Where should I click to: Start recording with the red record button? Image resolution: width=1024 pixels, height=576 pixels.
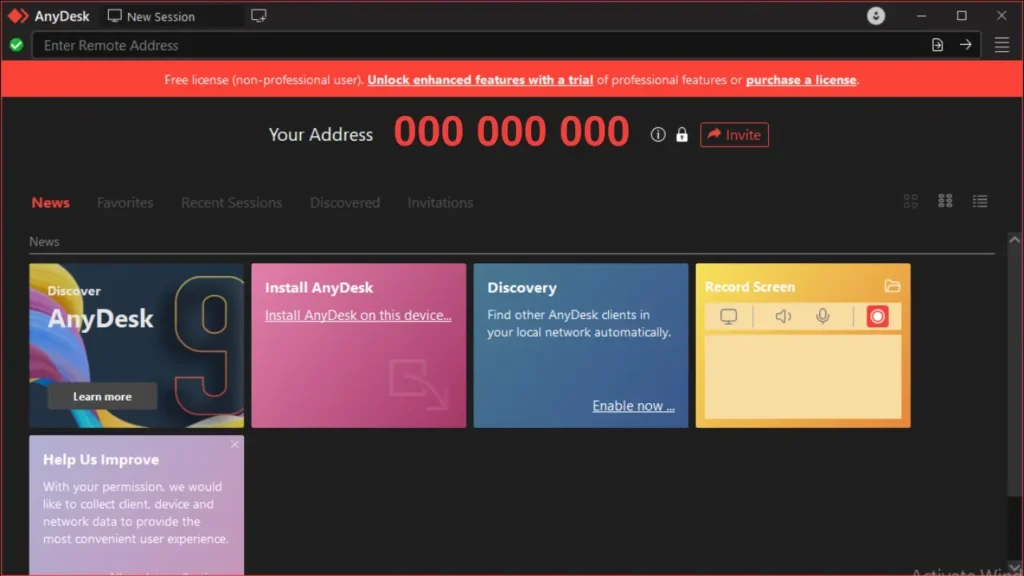877,316
